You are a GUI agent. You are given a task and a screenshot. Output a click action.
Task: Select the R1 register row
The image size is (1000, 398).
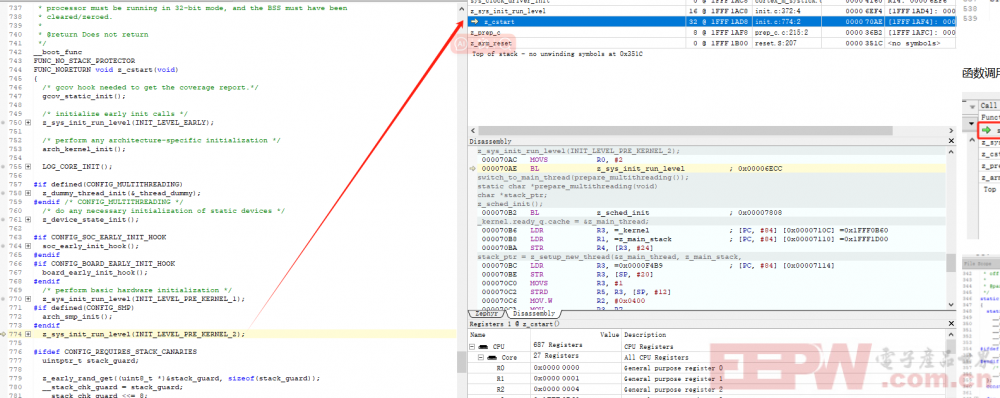pos(707,379)
